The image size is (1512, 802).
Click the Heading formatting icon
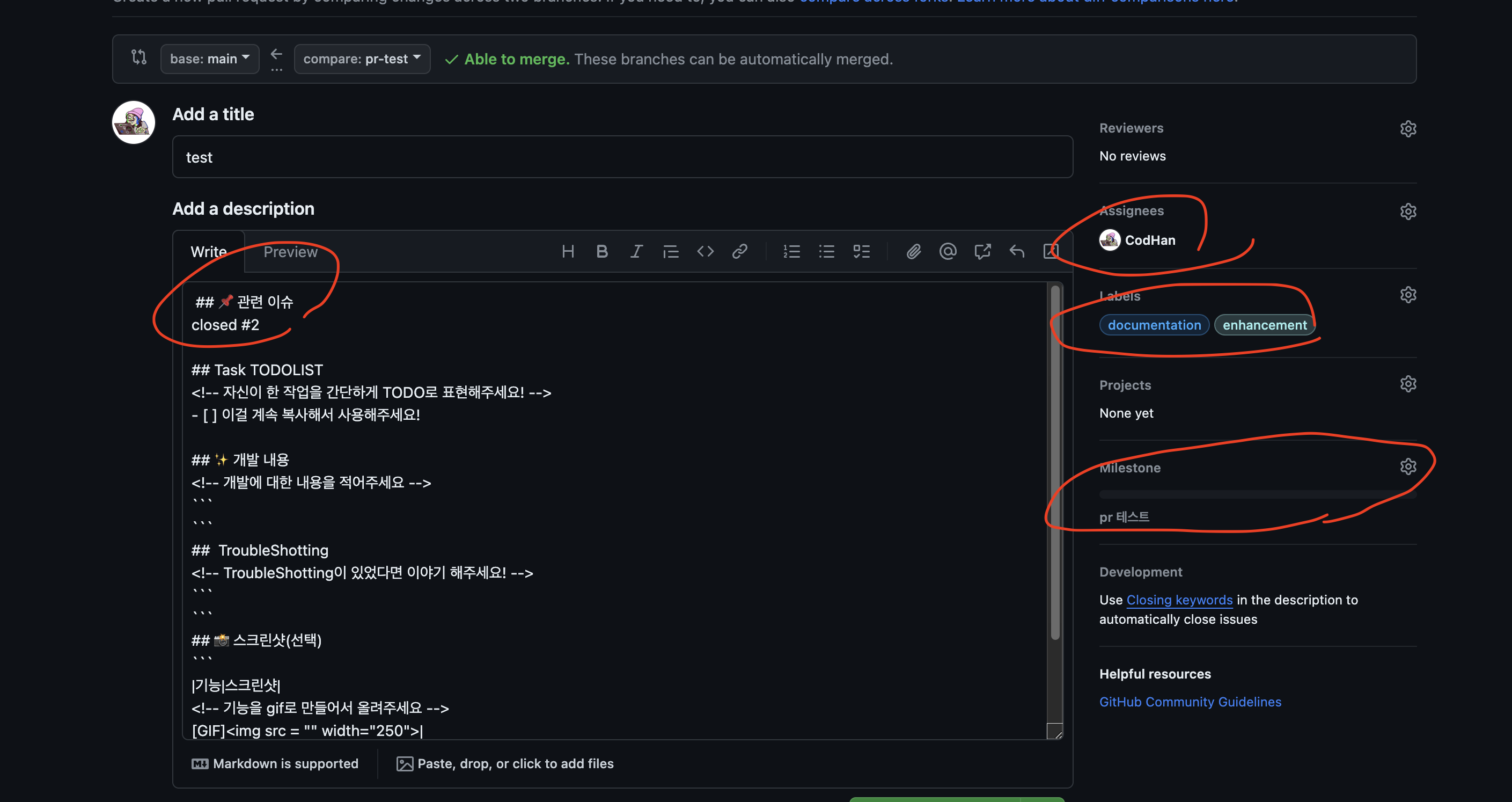point(568,252)
